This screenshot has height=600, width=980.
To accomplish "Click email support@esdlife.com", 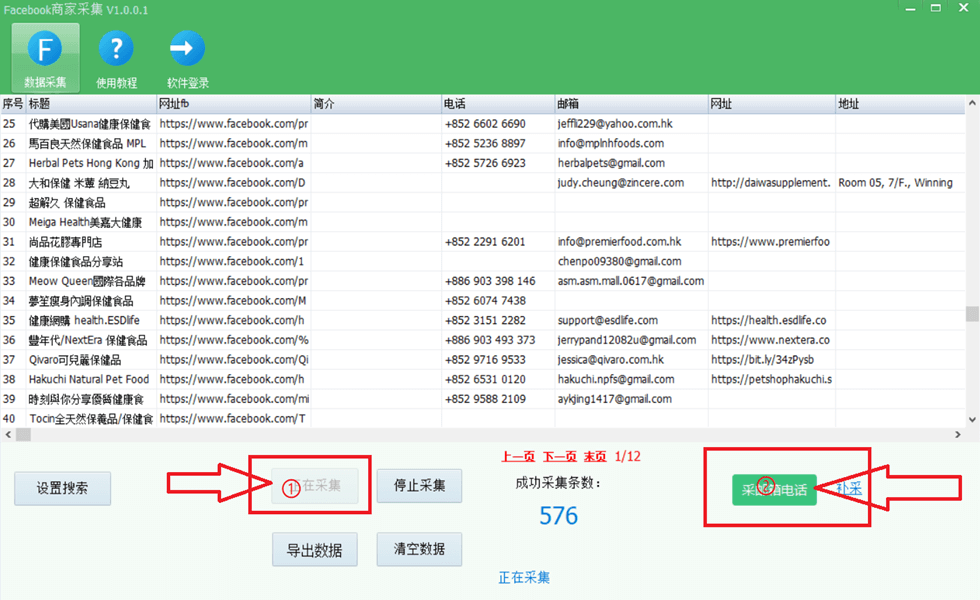I will (608, 321).
